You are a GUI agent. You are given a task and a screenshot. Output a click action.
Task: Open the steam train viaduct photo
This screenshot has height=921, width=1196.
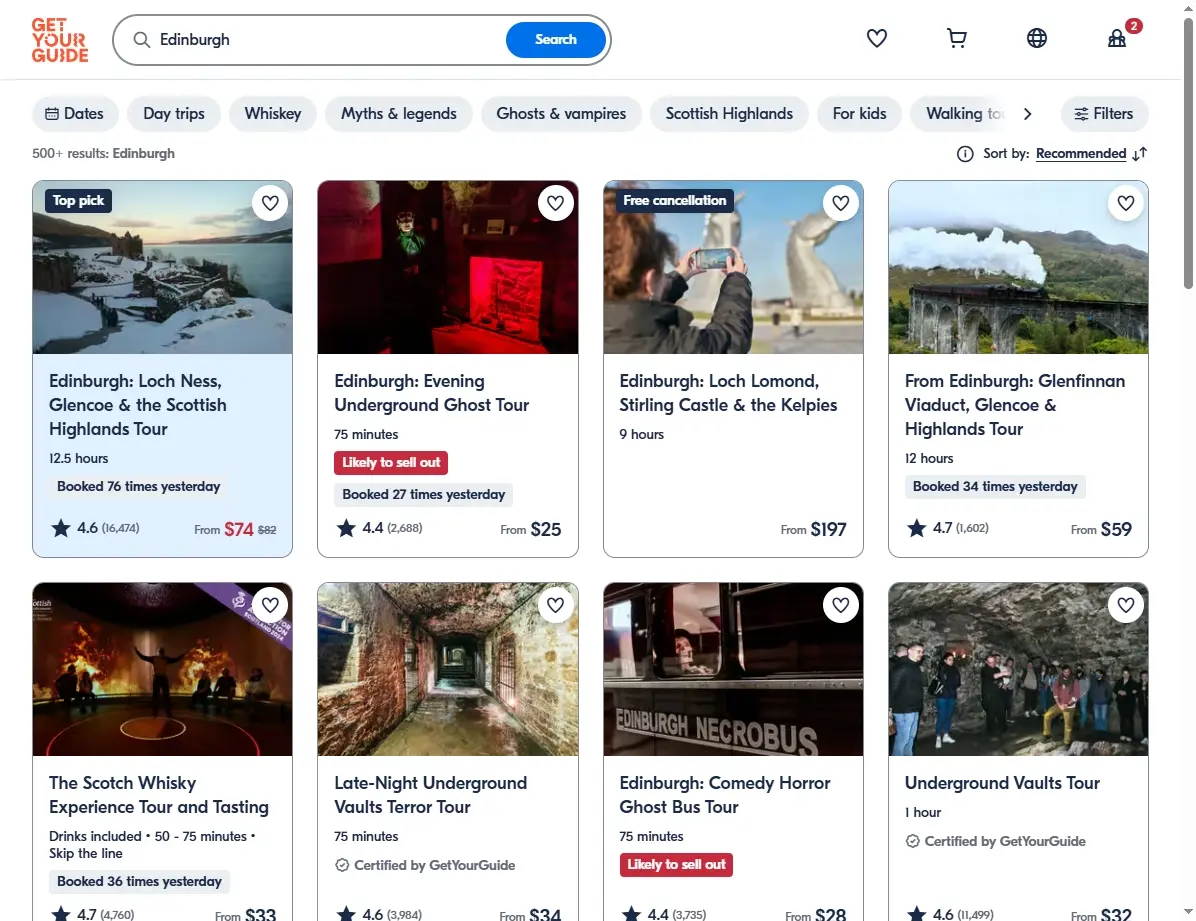1018,267
